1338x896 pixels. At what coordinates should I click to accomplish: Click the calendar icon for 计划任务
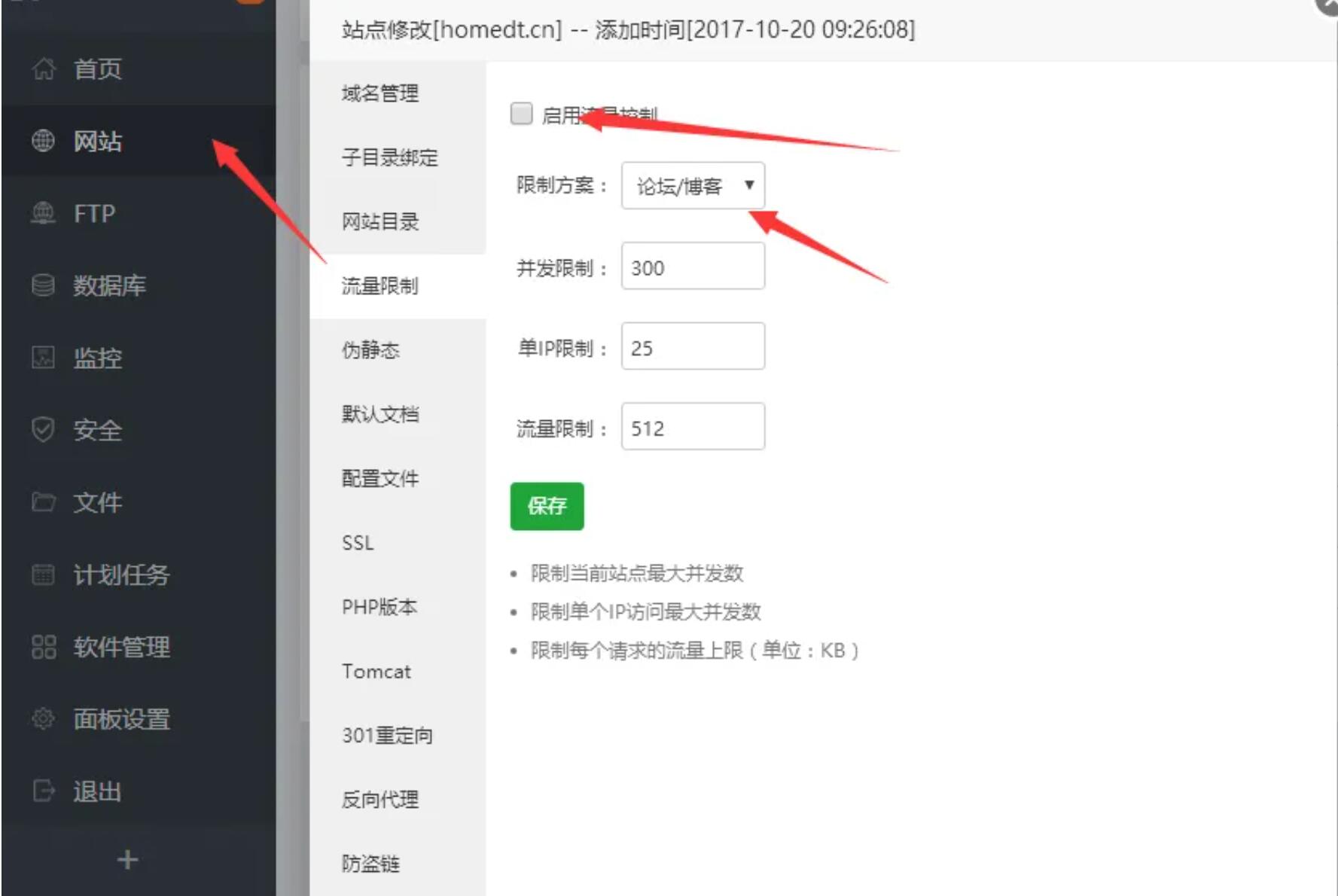(44, 574)
